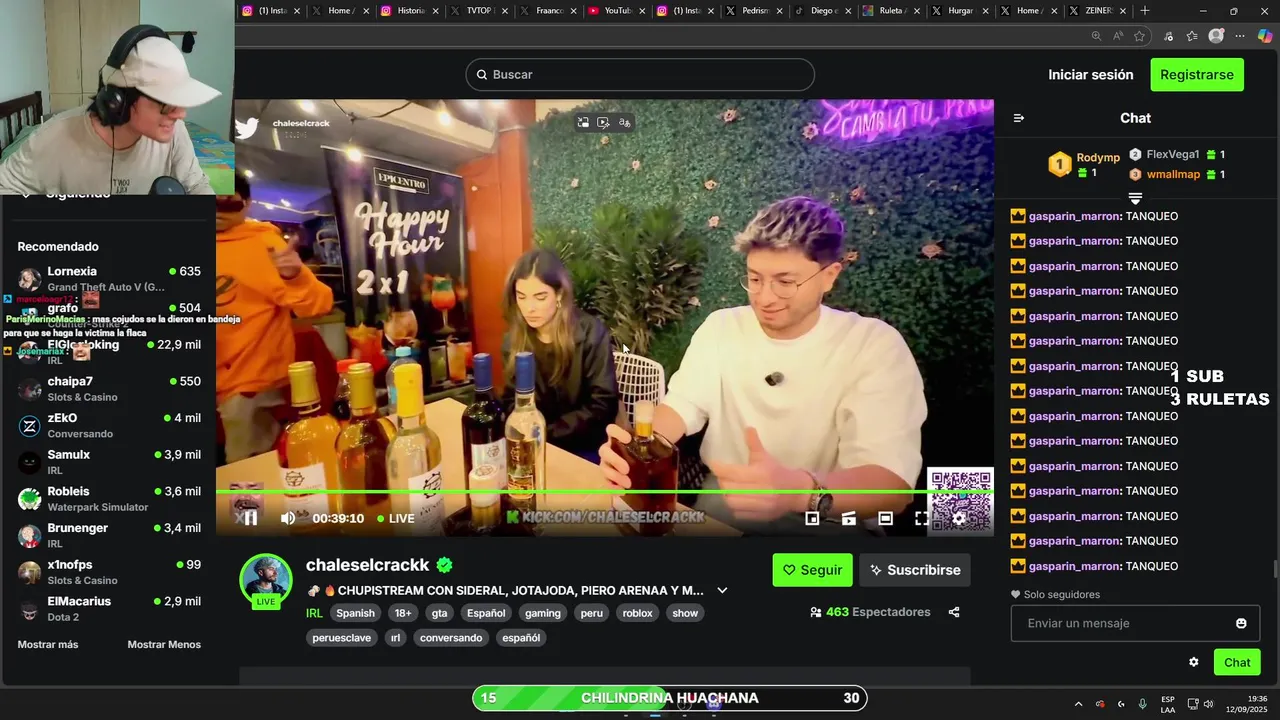Viewport: 1280px width, 720px height.
Task: Open the browser profile avatar
Action: [1216, 36]
